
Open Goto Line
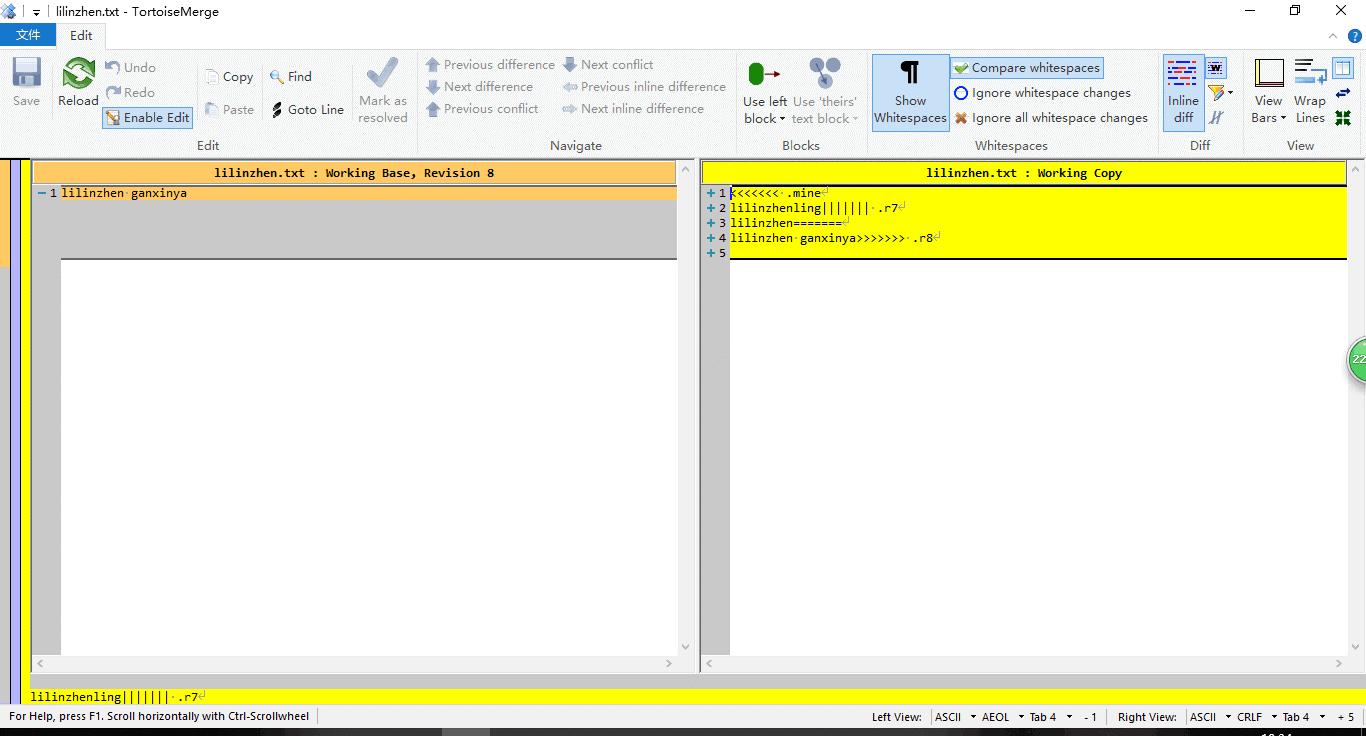tap(307, 109)
